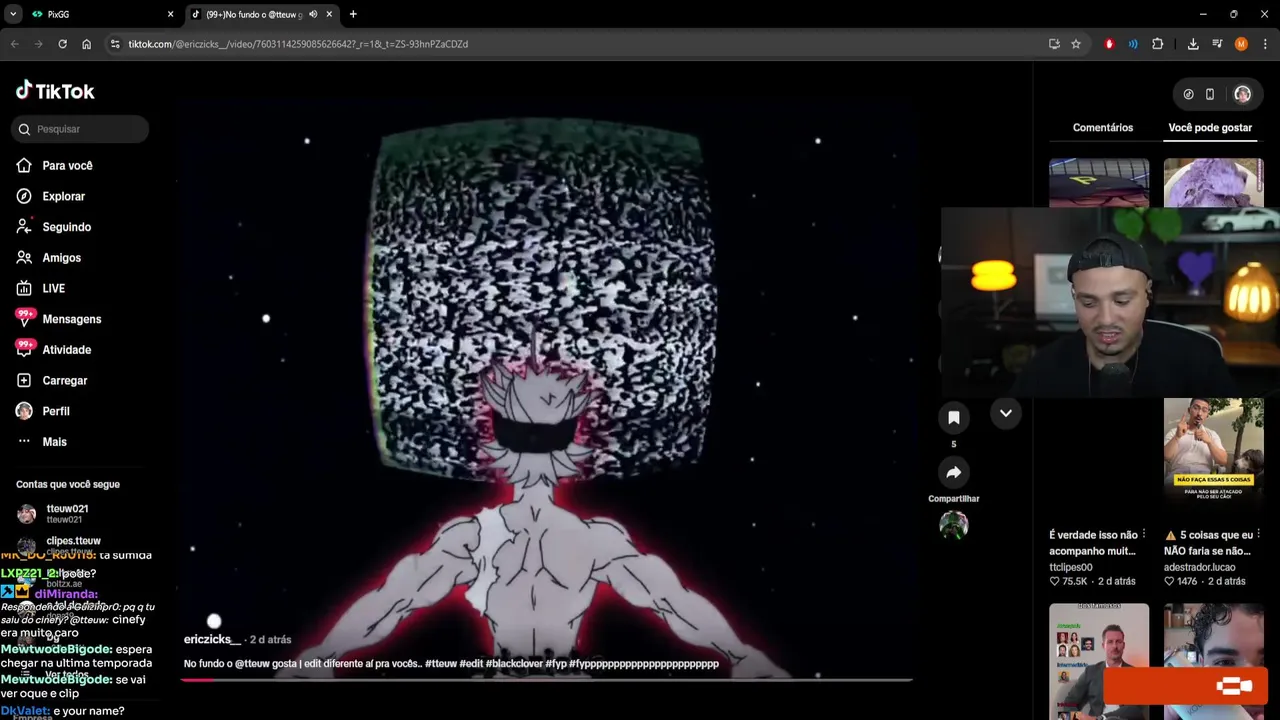Close the PixGG browser tab
This screenshot has width=1280, height=720.
(170, 14)
